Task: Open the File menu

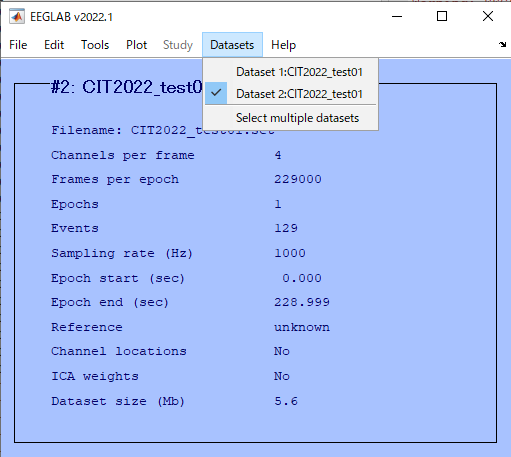Action: [18, 45]
